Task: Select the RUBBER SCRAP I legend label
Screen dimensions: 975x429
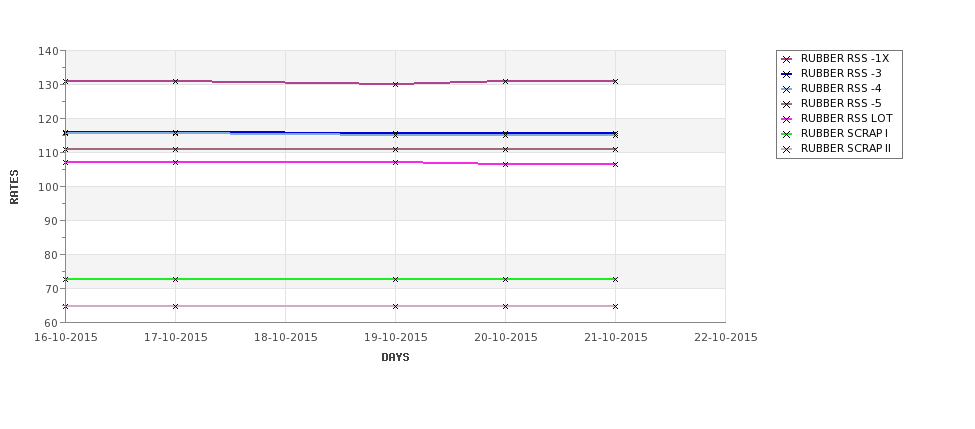Action: click(x=844, y=133)
